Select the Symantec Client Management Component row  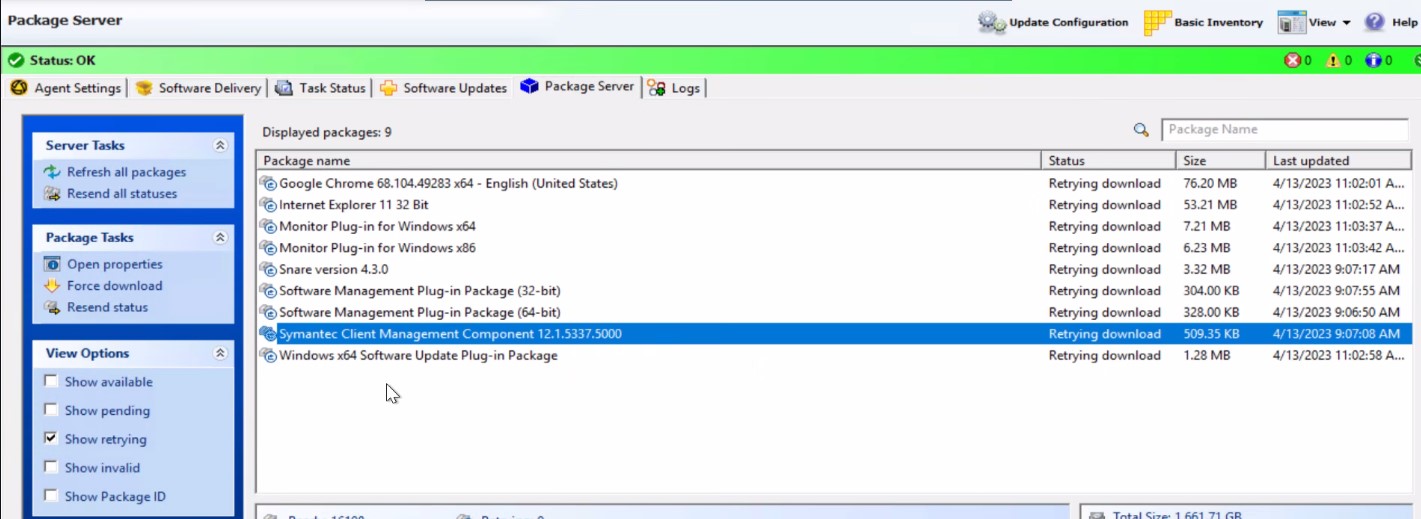(x=834, y=334)
